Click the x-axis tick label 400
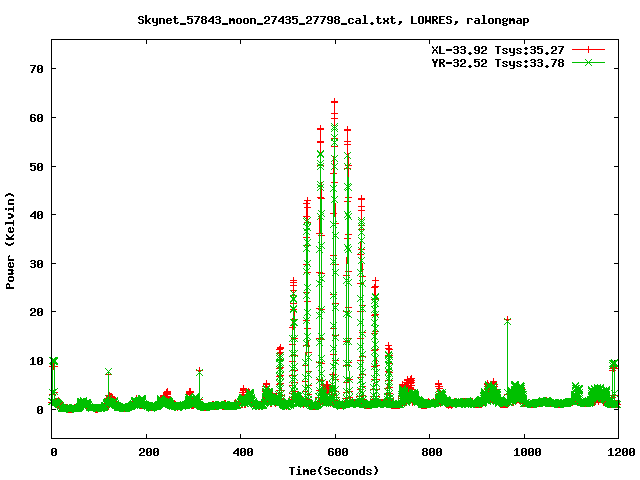Screen dimensions: 640x480 242,452
